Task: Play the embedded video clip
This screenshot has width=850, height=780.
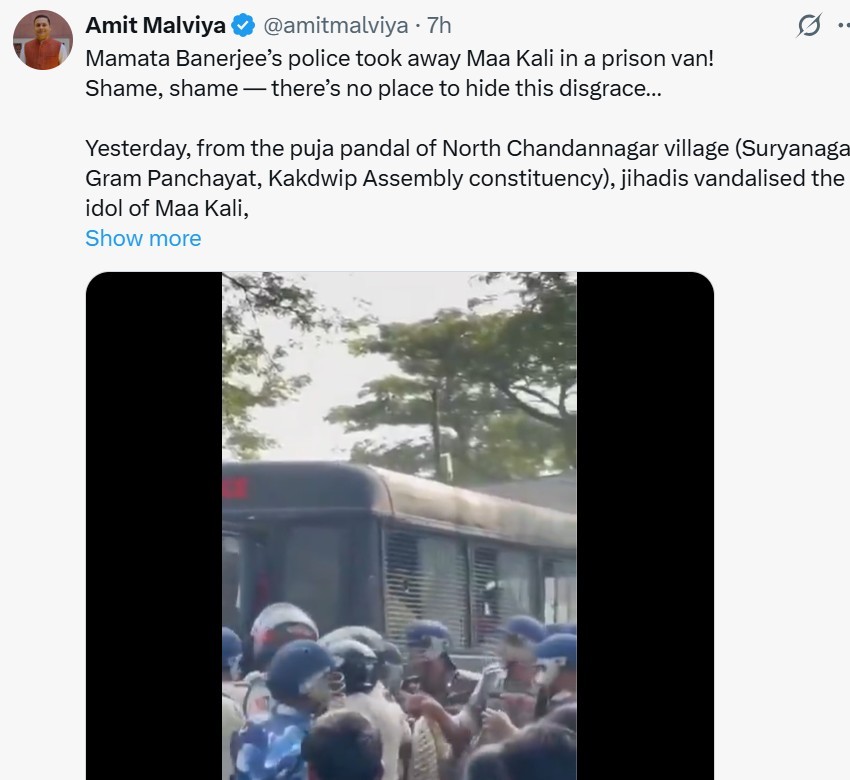Action: point(399,525)
